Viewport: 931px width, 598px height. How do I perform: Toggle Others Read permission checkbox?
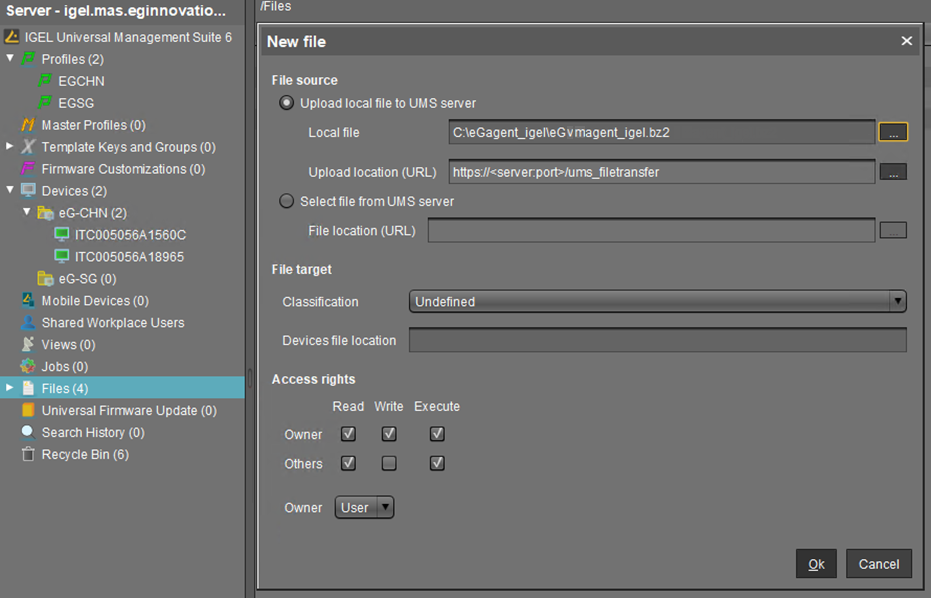coord(349,463)
